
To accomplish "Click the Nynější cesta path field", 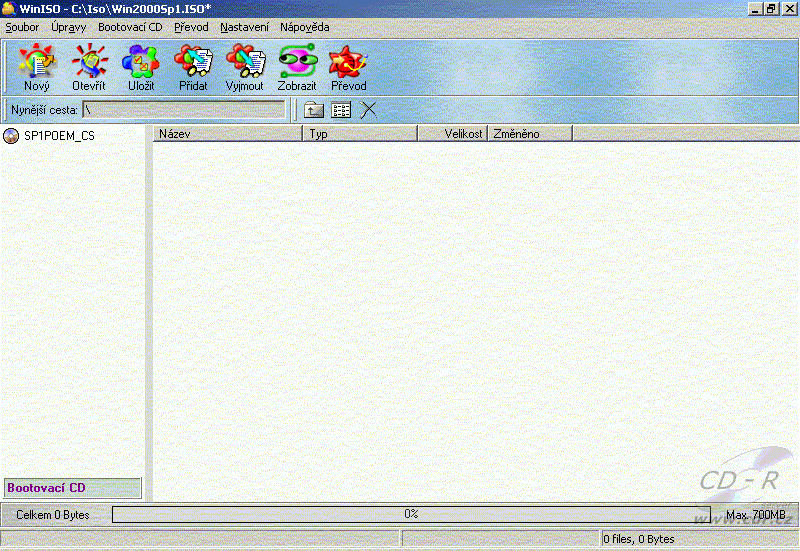I will 184,110.
